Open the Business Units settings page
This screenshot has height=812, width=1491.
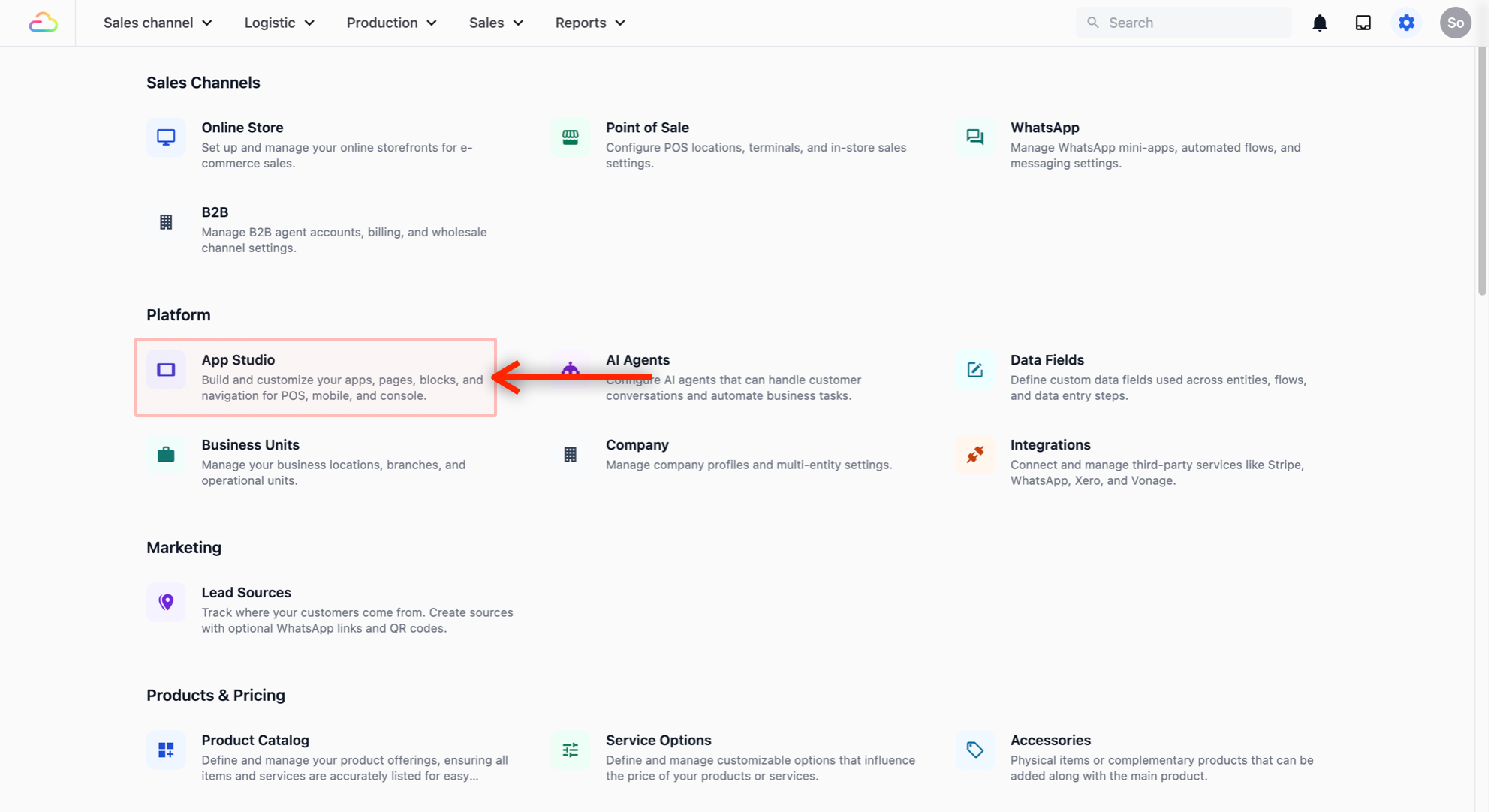coord(250,445)
